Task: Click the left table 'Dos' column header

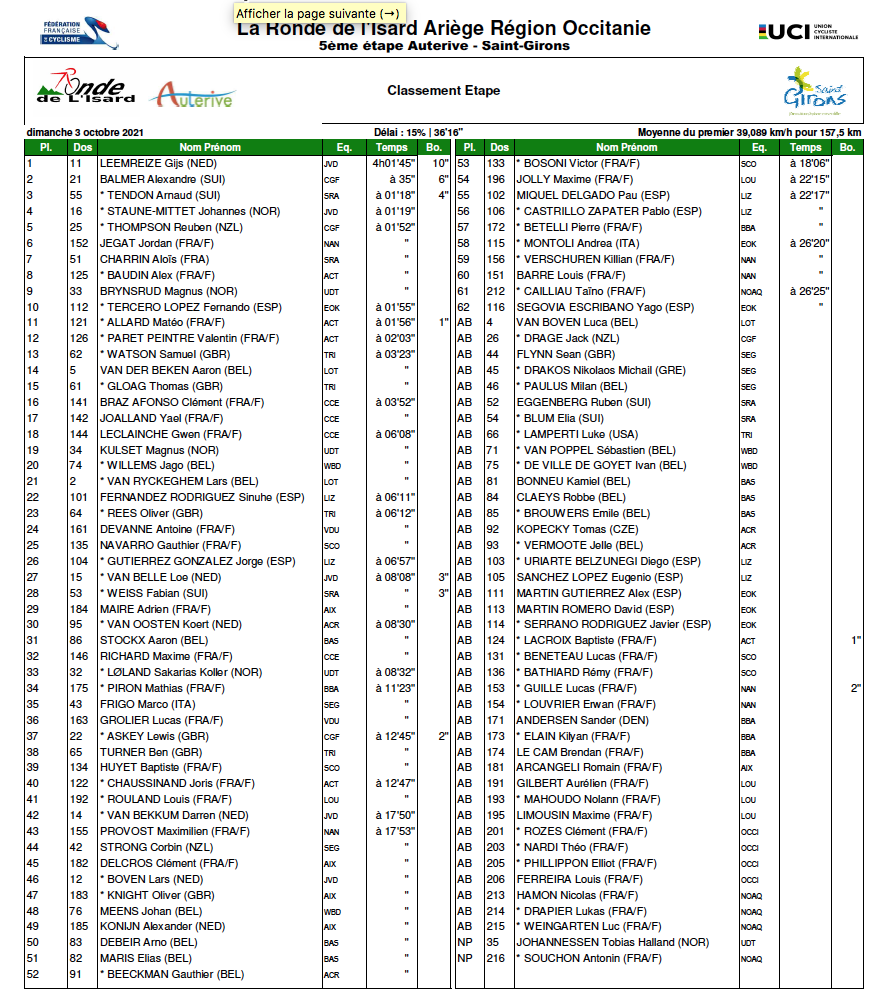Action: click(x=83, y=148)
